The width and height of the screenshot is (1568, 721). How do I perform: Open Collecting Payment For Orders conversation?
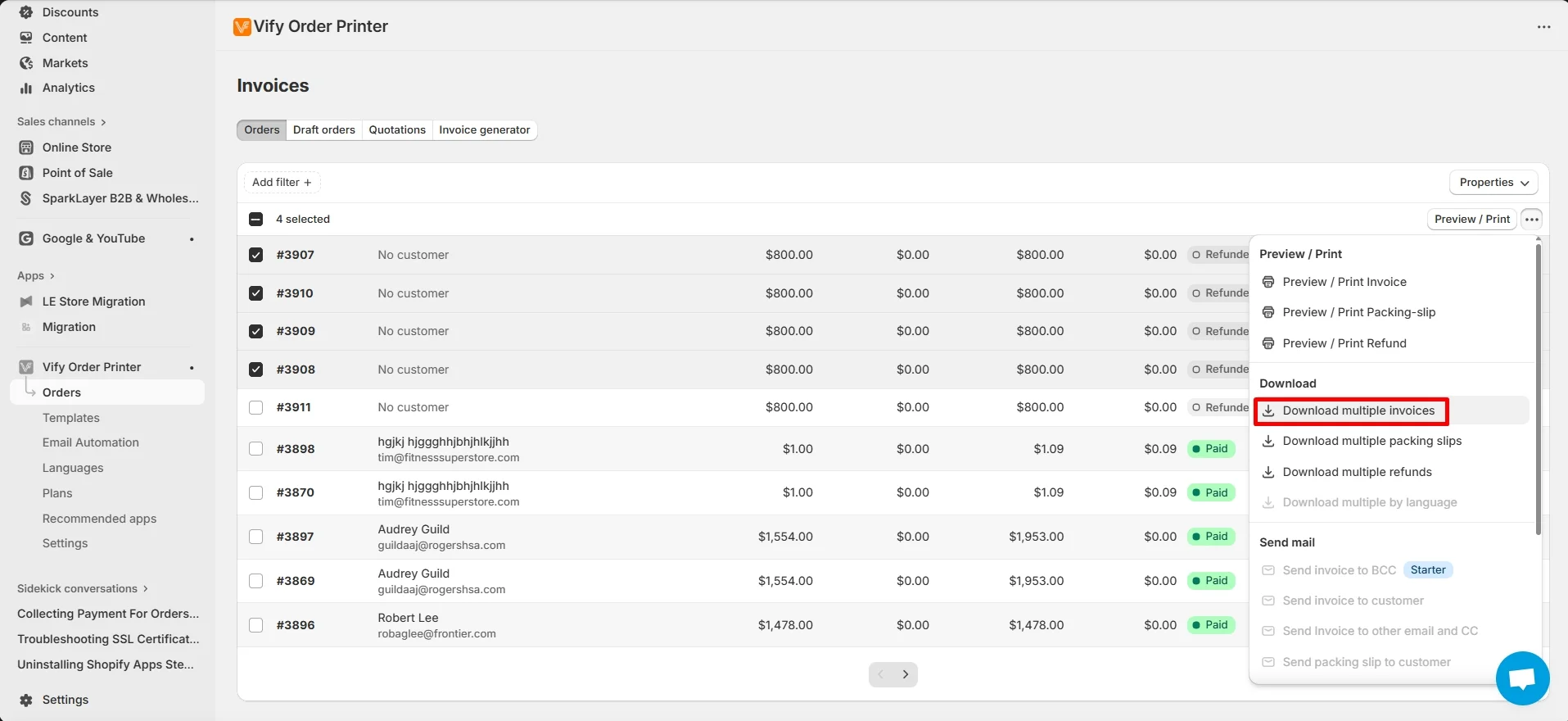[107, 614]
